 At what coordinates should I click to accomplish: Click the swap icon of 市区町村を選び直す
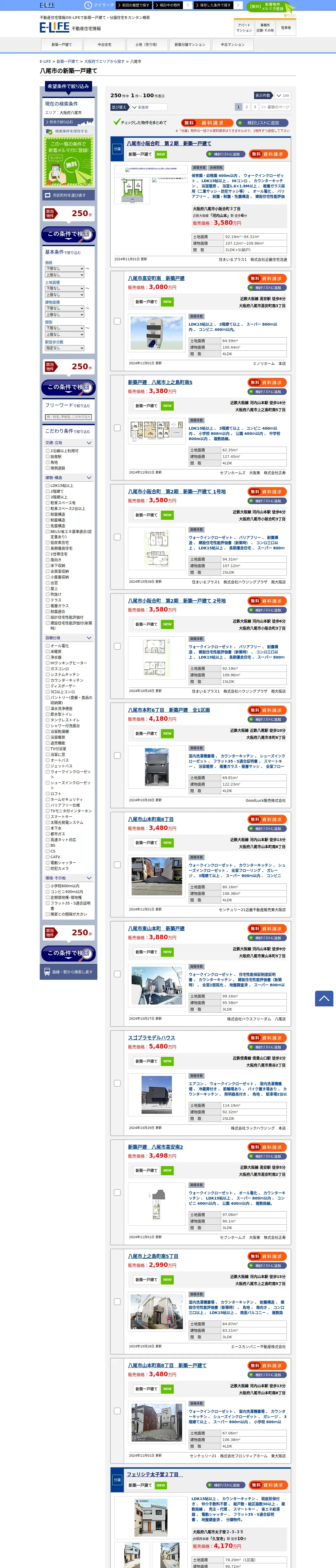click(x=48, y=195)
